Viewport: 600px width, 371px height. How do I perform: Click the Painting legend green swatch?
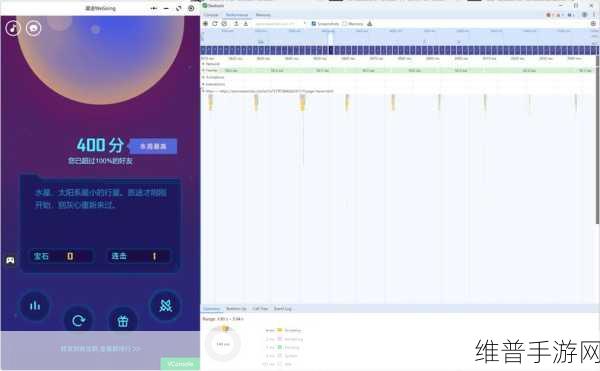(x=280, y=347)
